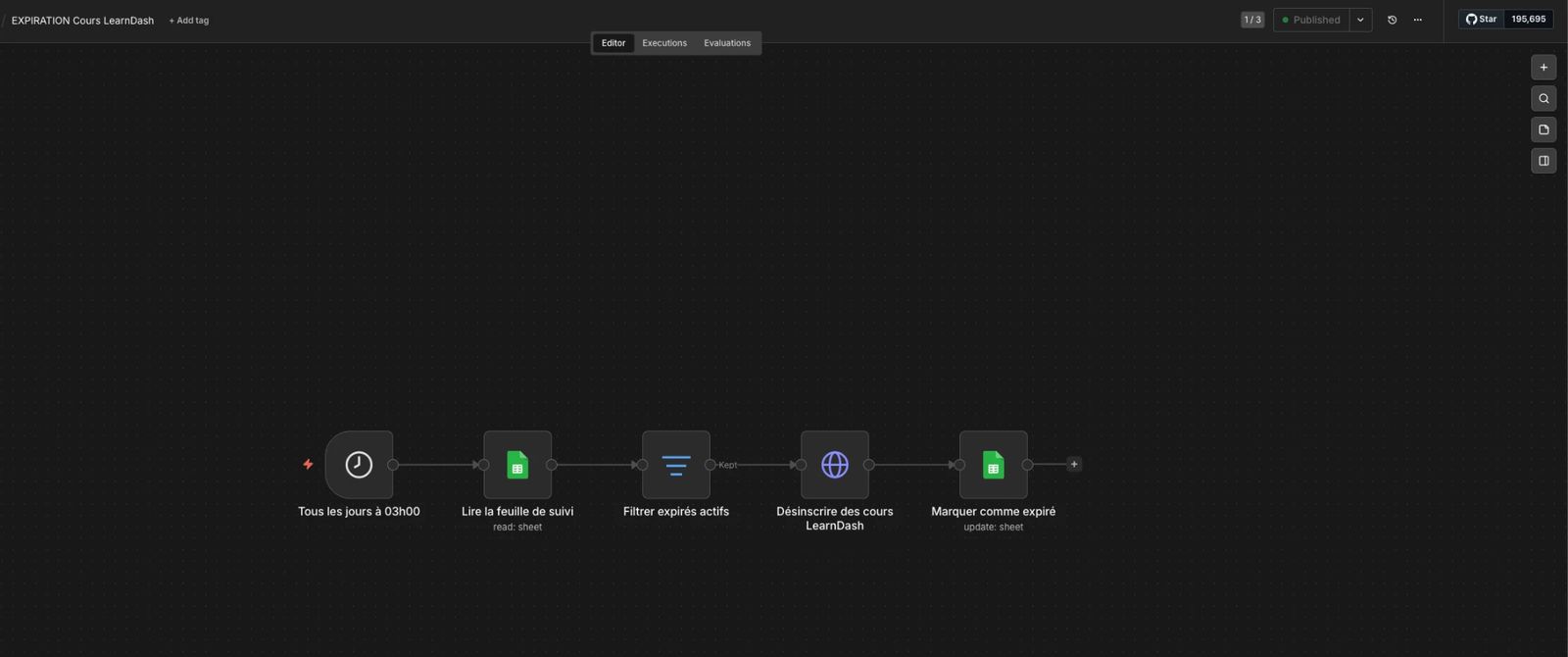Click the red lightning trigger indicator
1568x657 pixels.
click(x=308, y=465)
